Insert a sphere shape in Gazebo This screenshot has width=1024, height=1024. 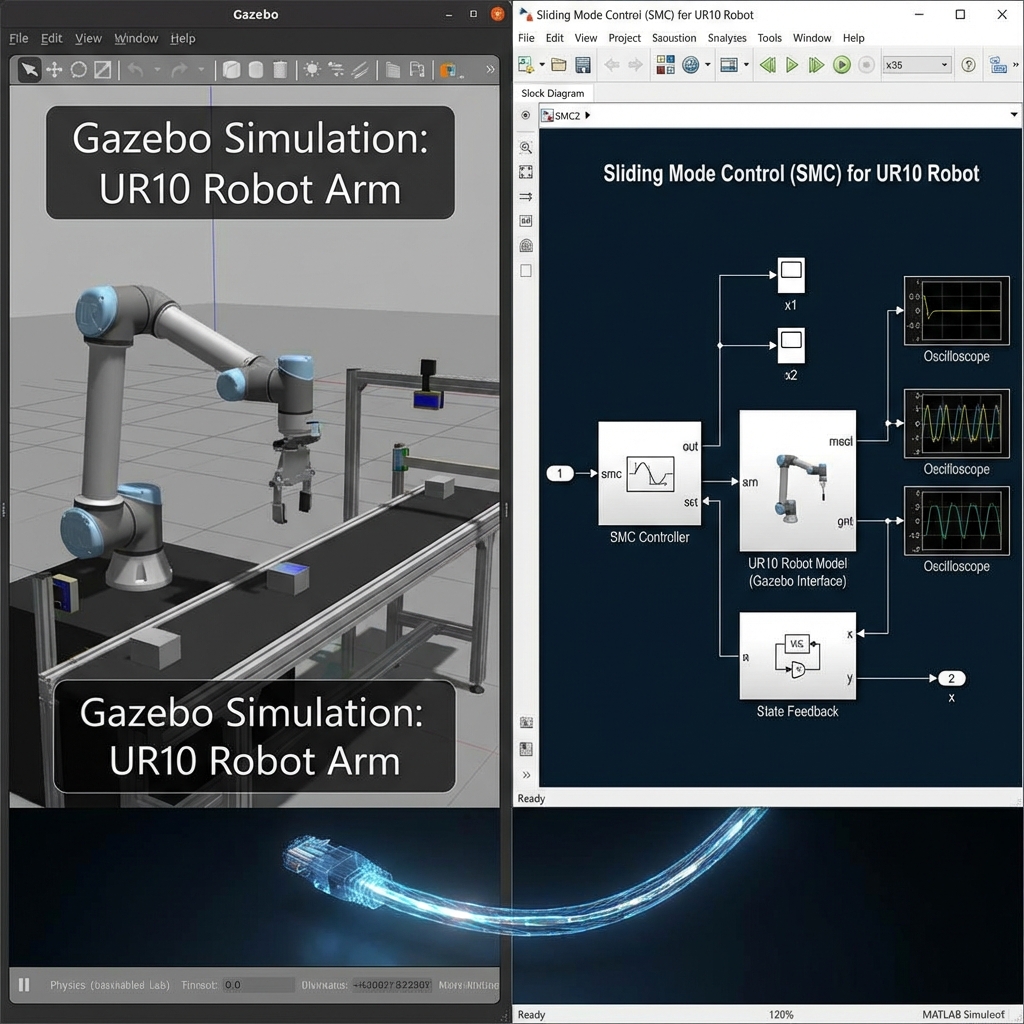pyautogui.click(x=256, y=69)
